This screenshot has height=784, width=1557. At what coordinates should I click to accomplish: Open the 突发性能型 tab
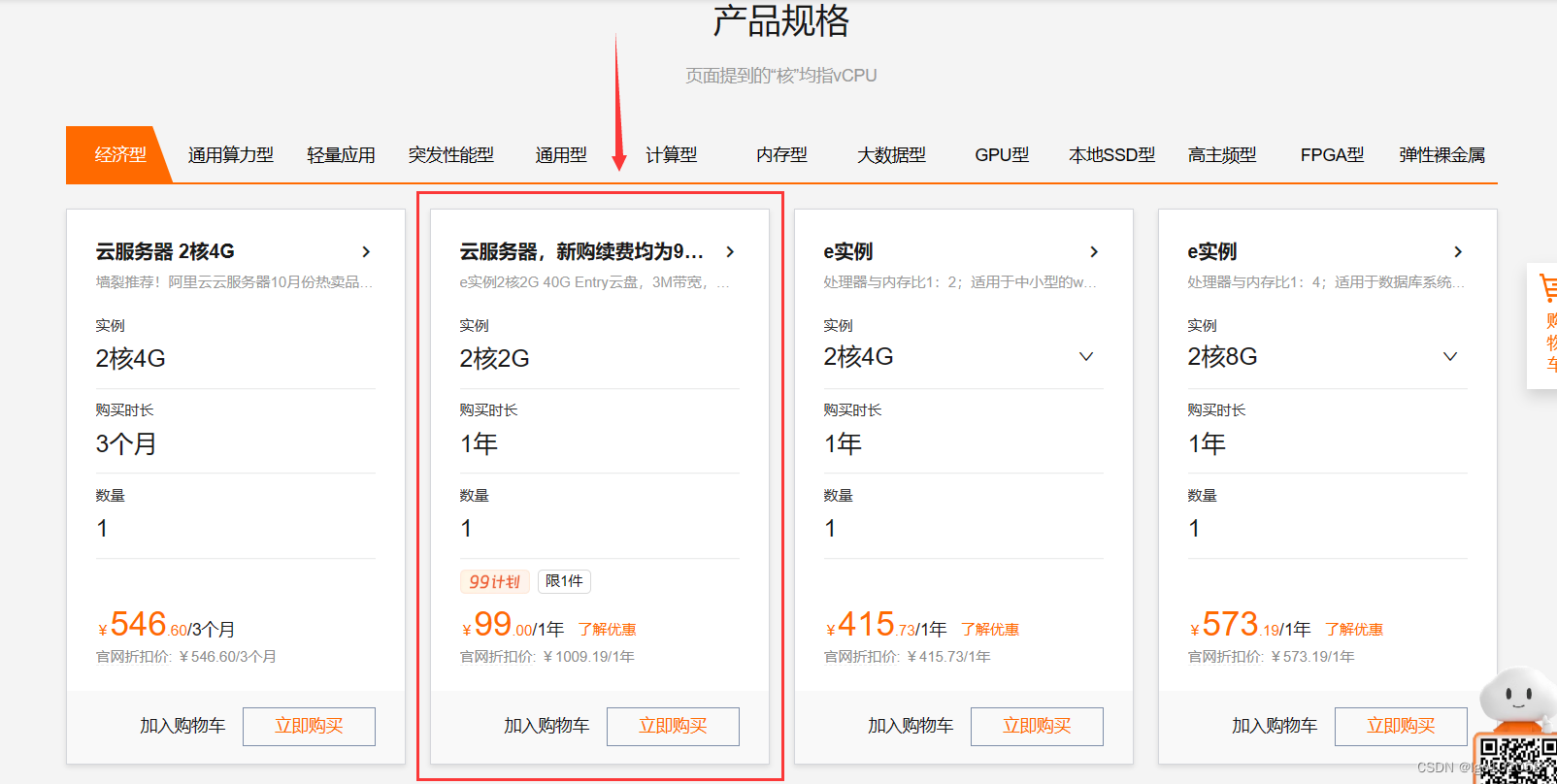450,155
